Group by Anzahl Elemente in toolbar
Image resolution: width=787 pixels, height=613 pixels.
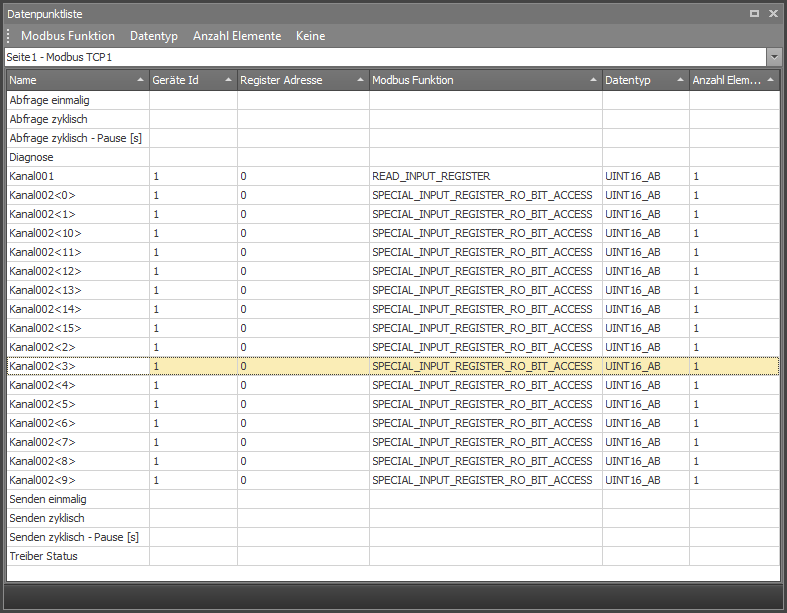pyautogui.click(x=237, y=36)
